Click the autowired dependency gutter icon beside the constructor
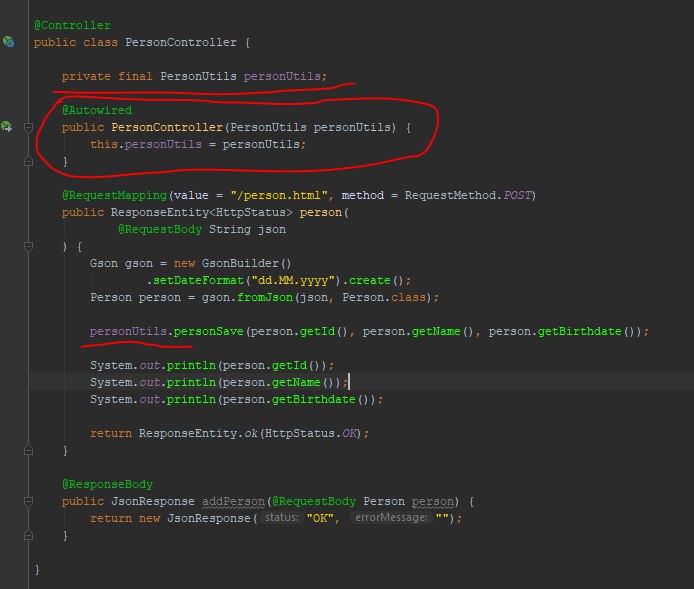The height and width of the screenshot is (589, 694). click(7, 127)
